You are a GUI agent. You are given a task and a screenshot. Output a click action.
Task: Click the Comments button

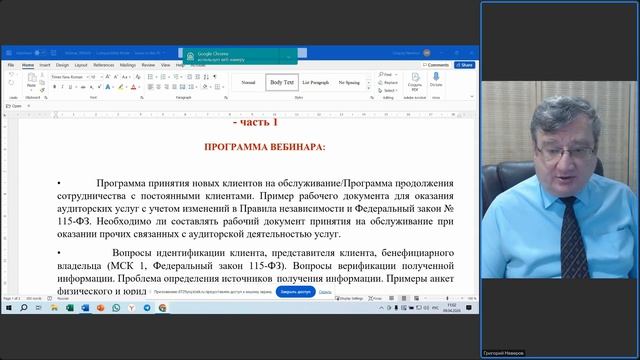pyautogui.click(x=436, y=65)
